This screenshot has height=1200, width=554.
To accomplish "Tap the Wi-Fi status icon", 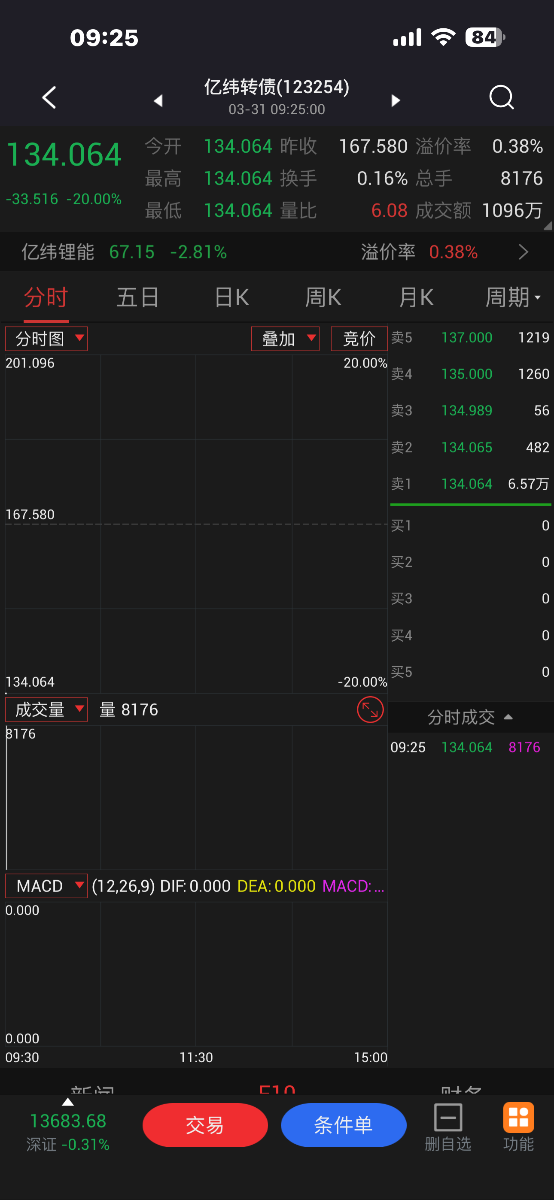I will click(442, 37).
